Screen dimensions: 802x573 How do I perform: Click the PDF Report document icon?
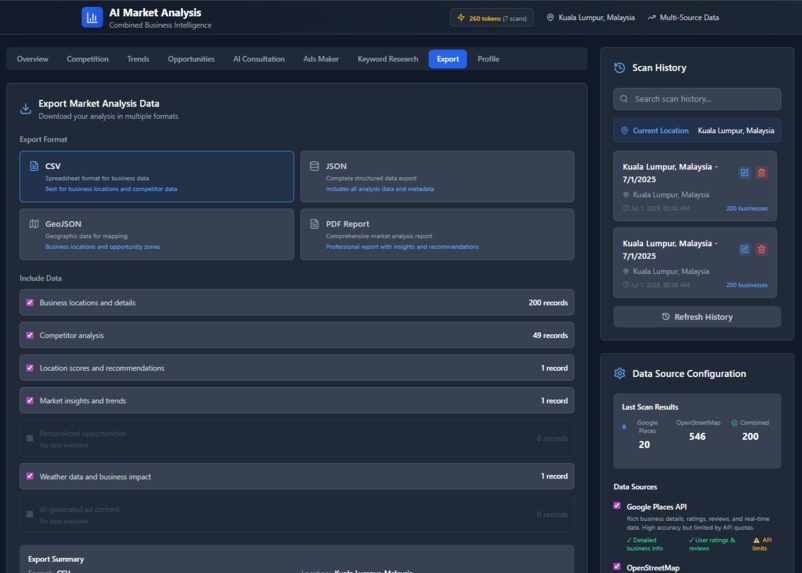(x=315, y=224)
